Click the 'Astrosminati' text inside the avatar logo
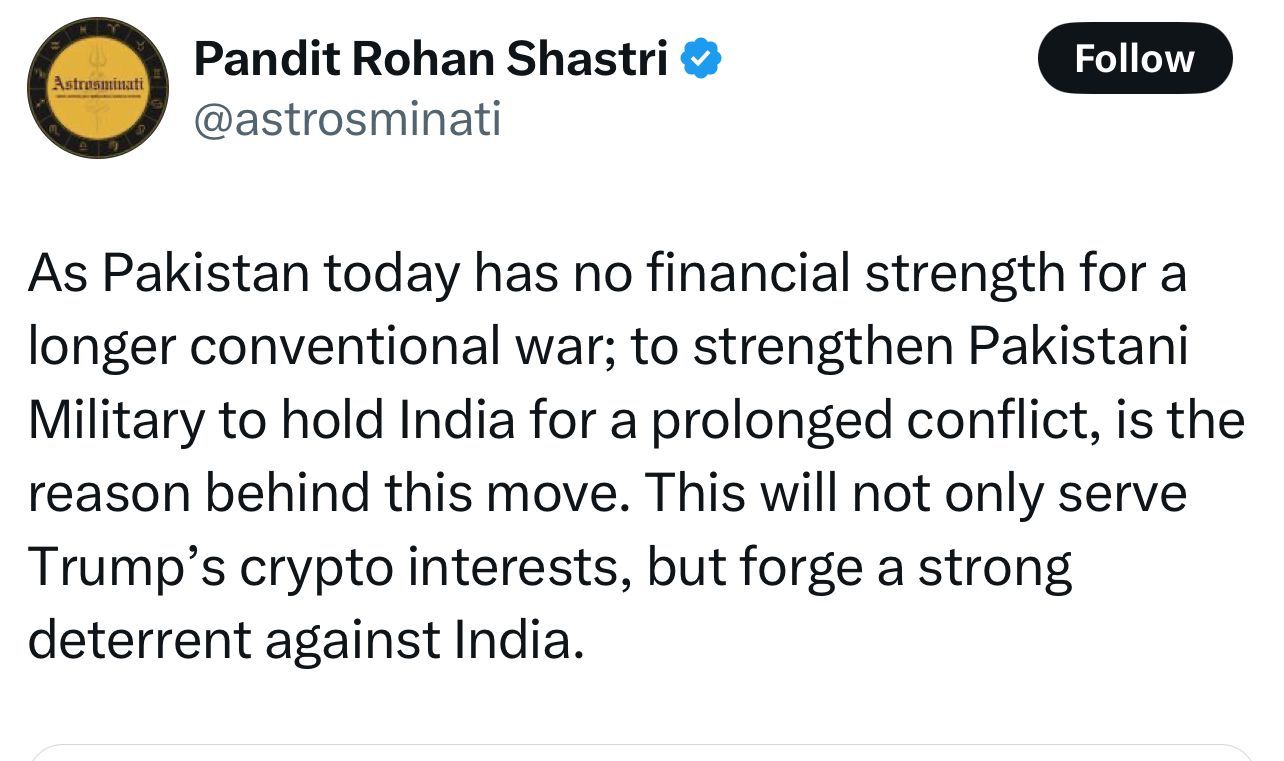Viewport: 1284px width, 761px height. (97, 83)
